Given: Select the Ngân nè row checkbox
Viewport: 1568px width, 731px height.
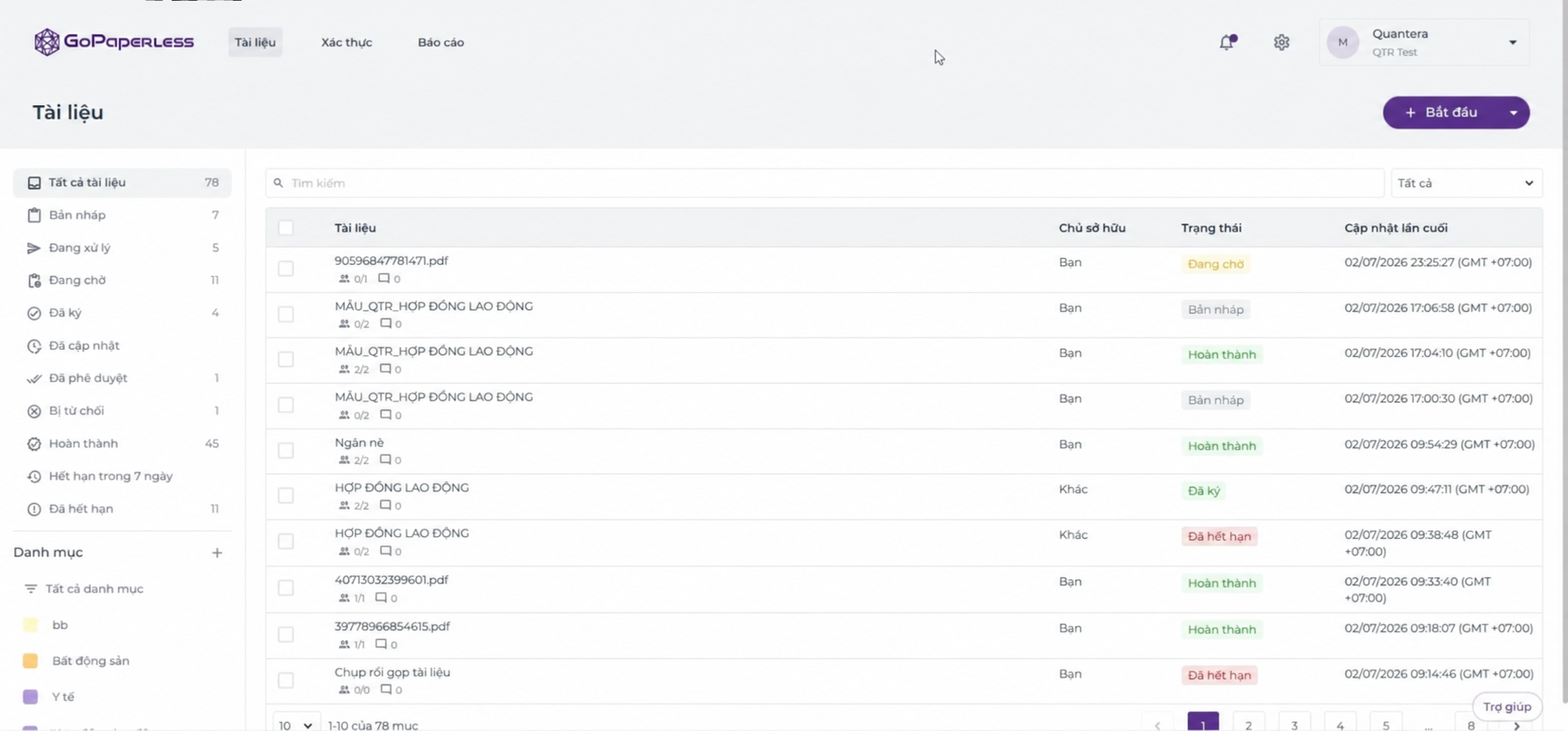Looking at the screenshot, I should tap(286, 450).
